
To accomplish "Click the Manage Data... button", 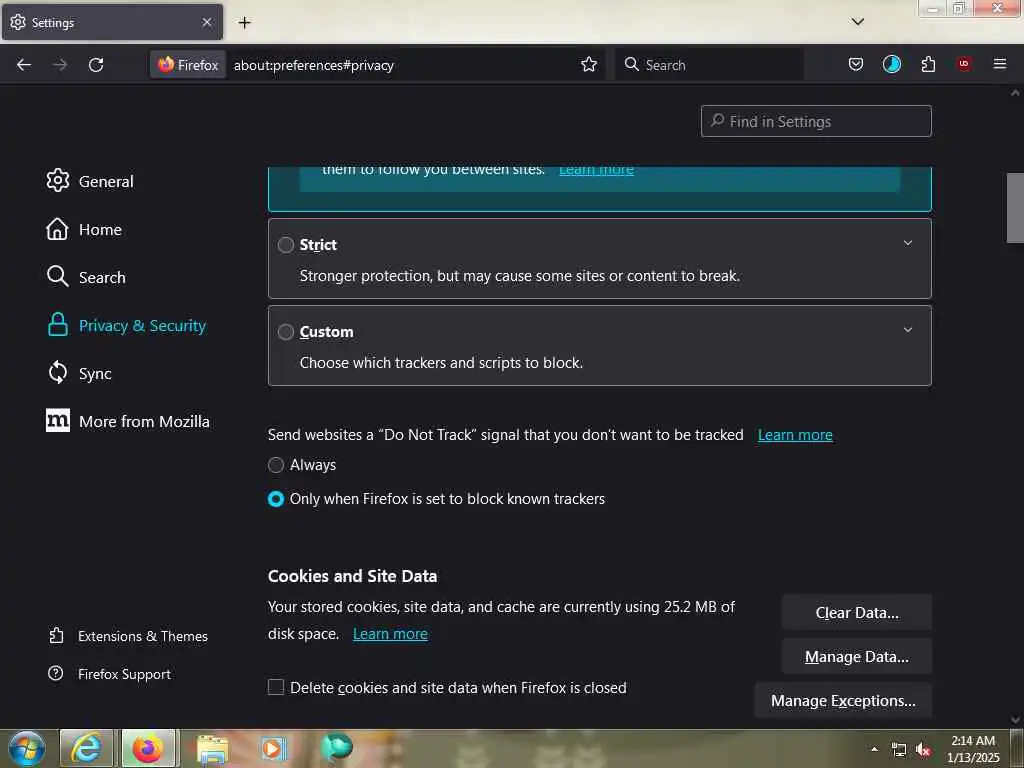I will click(856, 656).
